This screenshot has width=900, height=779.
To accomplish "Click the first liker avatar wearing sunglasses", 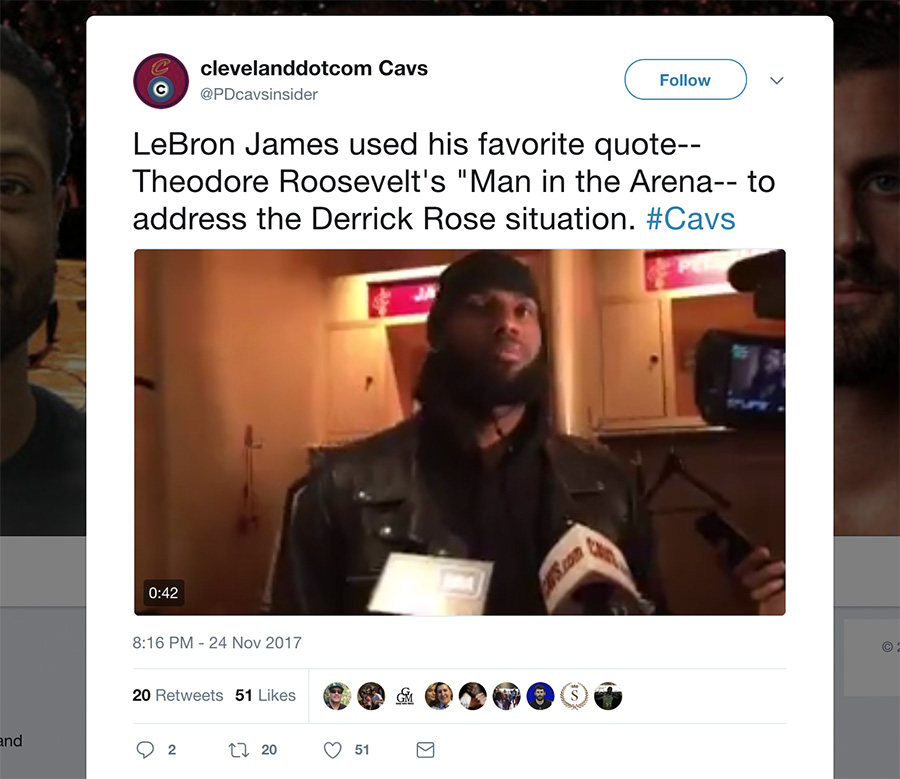I will (337, 696).
